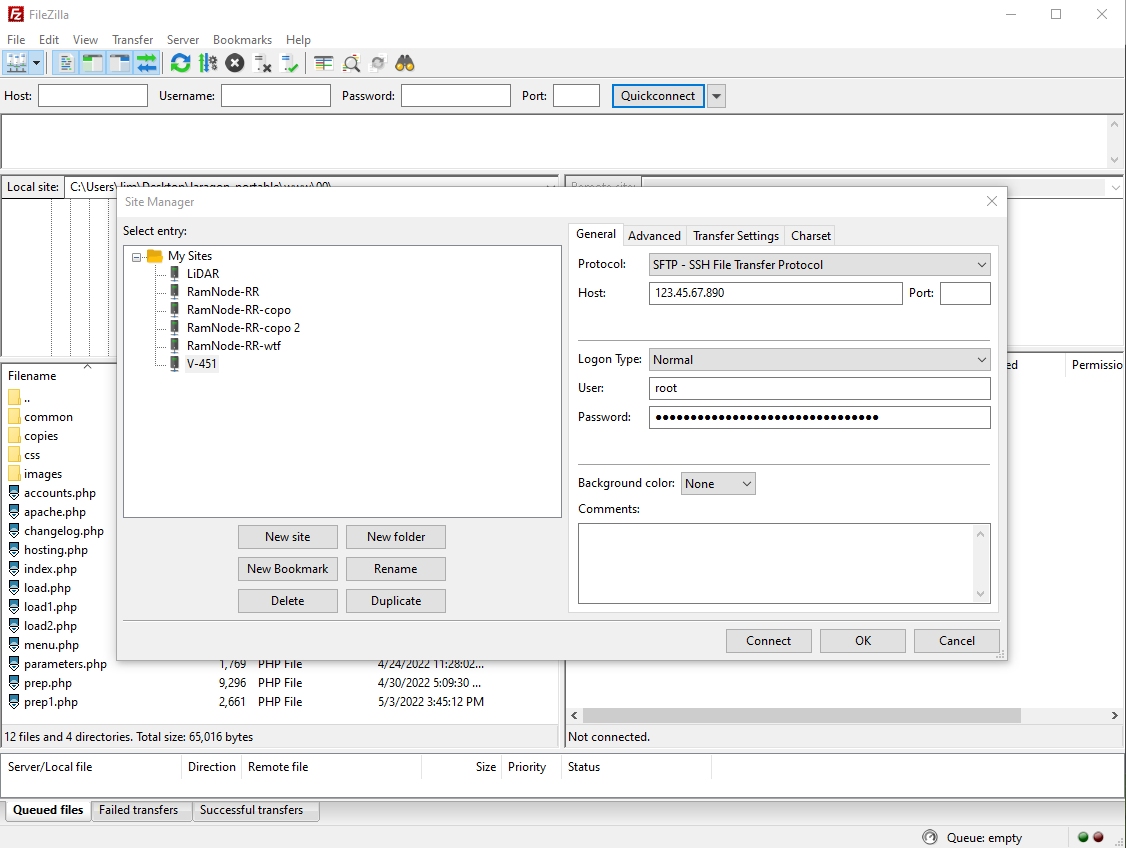Sort local files by Filename column
The image size is (1126, 848).
click(x=32, y=376)
